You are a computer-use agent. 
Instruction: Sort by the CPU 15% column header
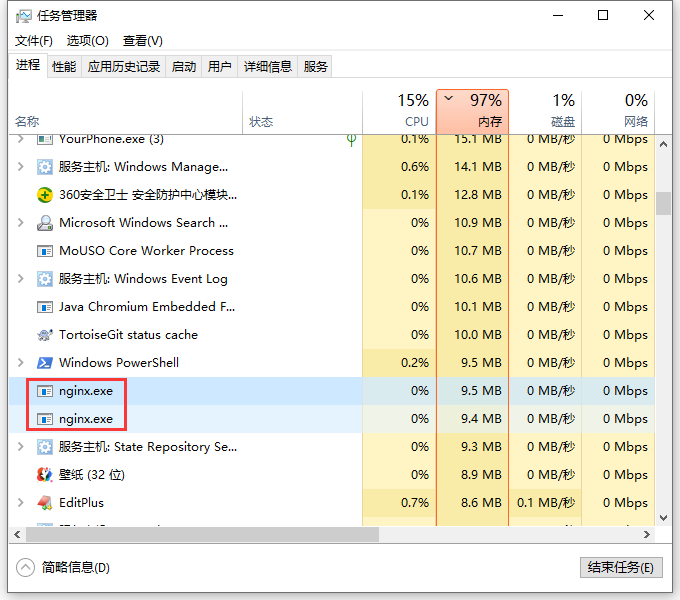click(x=399, y=113)
